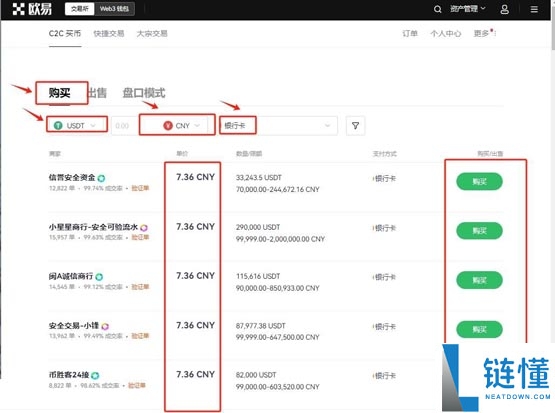Viewport: 555px width, 413px height.
Task: Open the CNY currency dropdown
Action: pyautogui.click(x=181, y=126)
